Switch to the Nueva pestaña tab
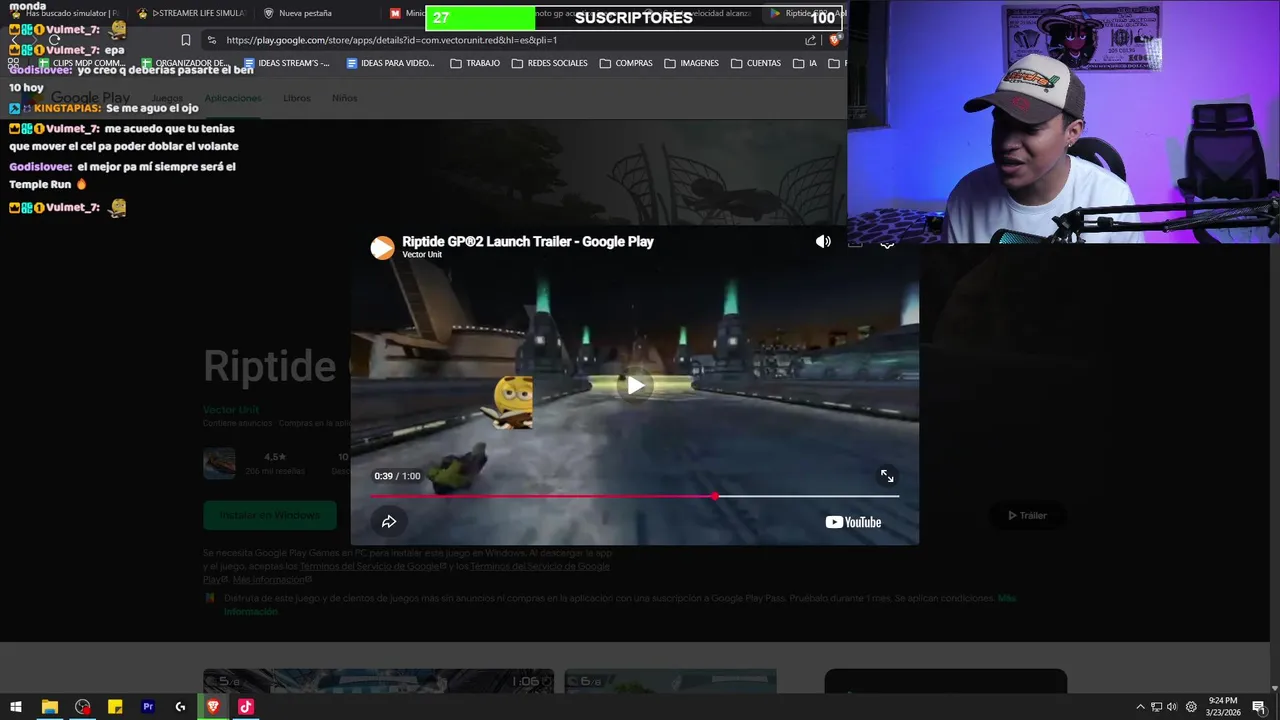 click(x=298, y=13)
